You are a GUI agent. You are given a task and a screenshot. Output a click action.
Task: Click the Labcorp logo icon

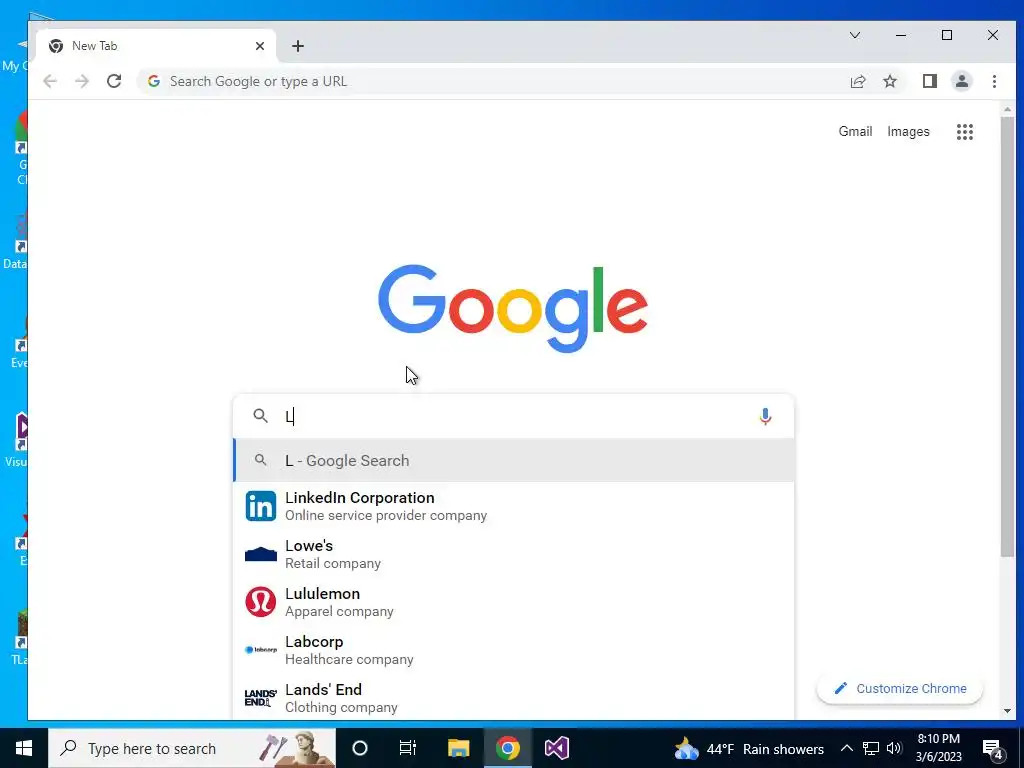click(x=261, y=650)
